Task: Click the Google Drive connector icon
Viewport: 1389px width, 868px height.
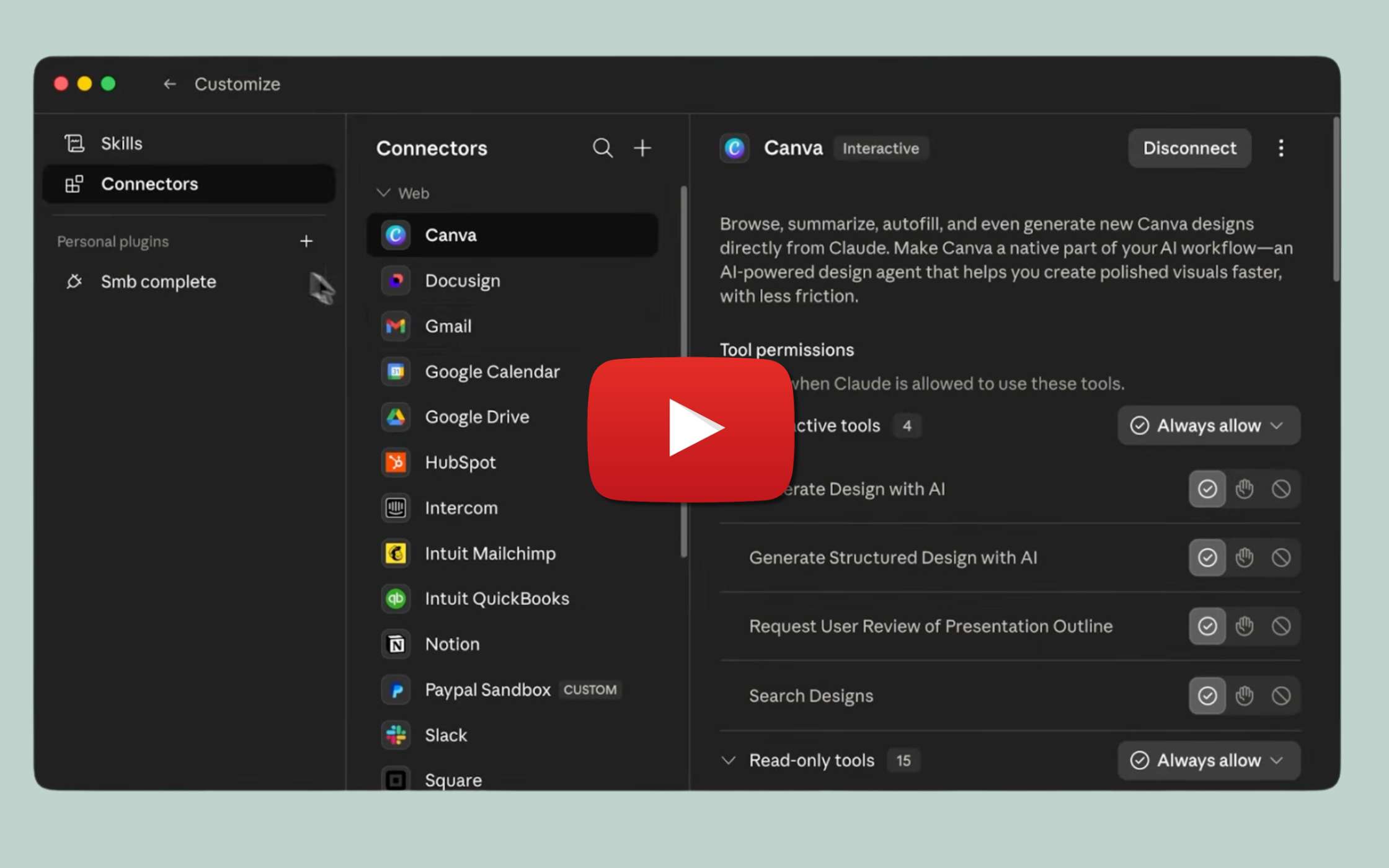Action: (396, 417)
